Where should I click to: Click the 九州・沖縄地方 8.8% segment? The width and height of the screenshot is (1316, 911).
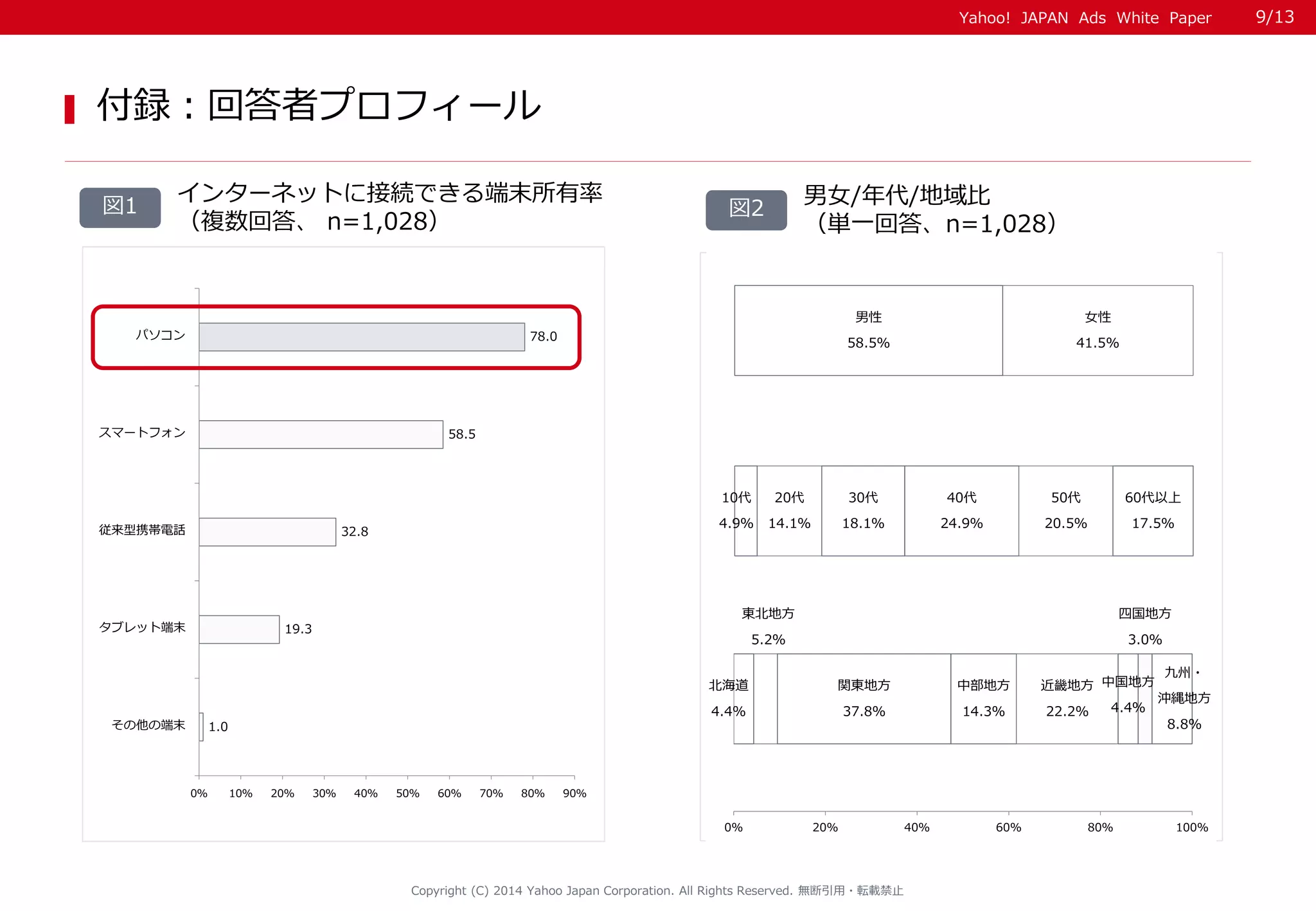coord(1172,699)
